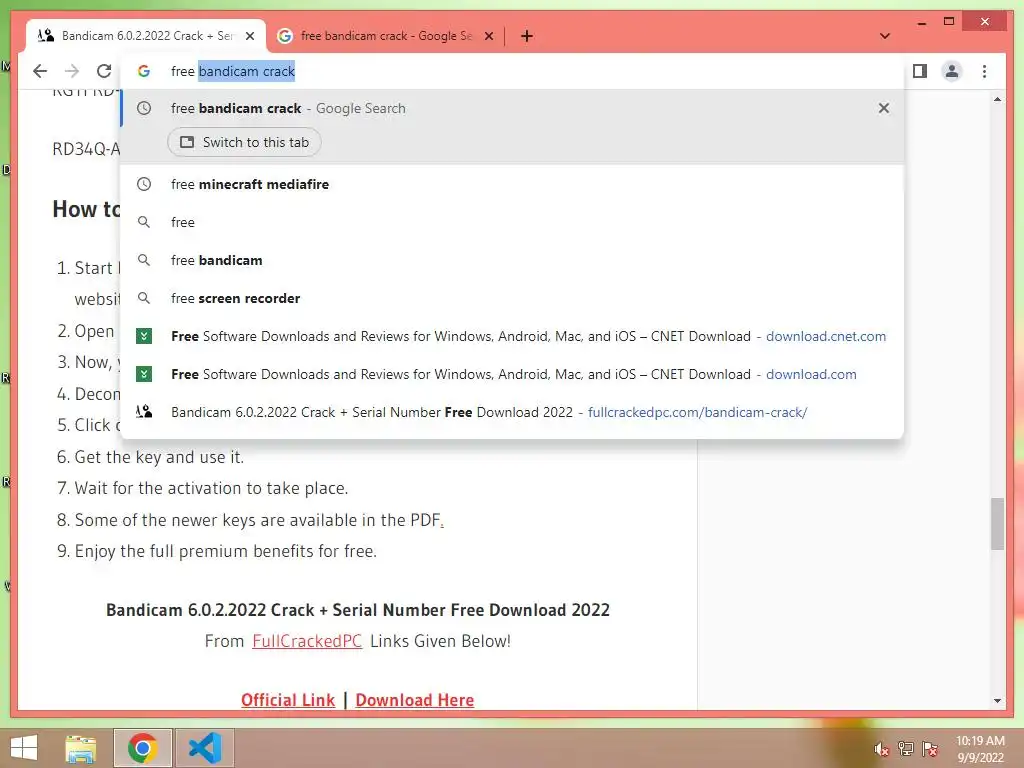Screen dimensions: 1024x768
Task: Open fullcrackedpc.com/bandicam-crack/ suggestion
Action: pos(513,412)
